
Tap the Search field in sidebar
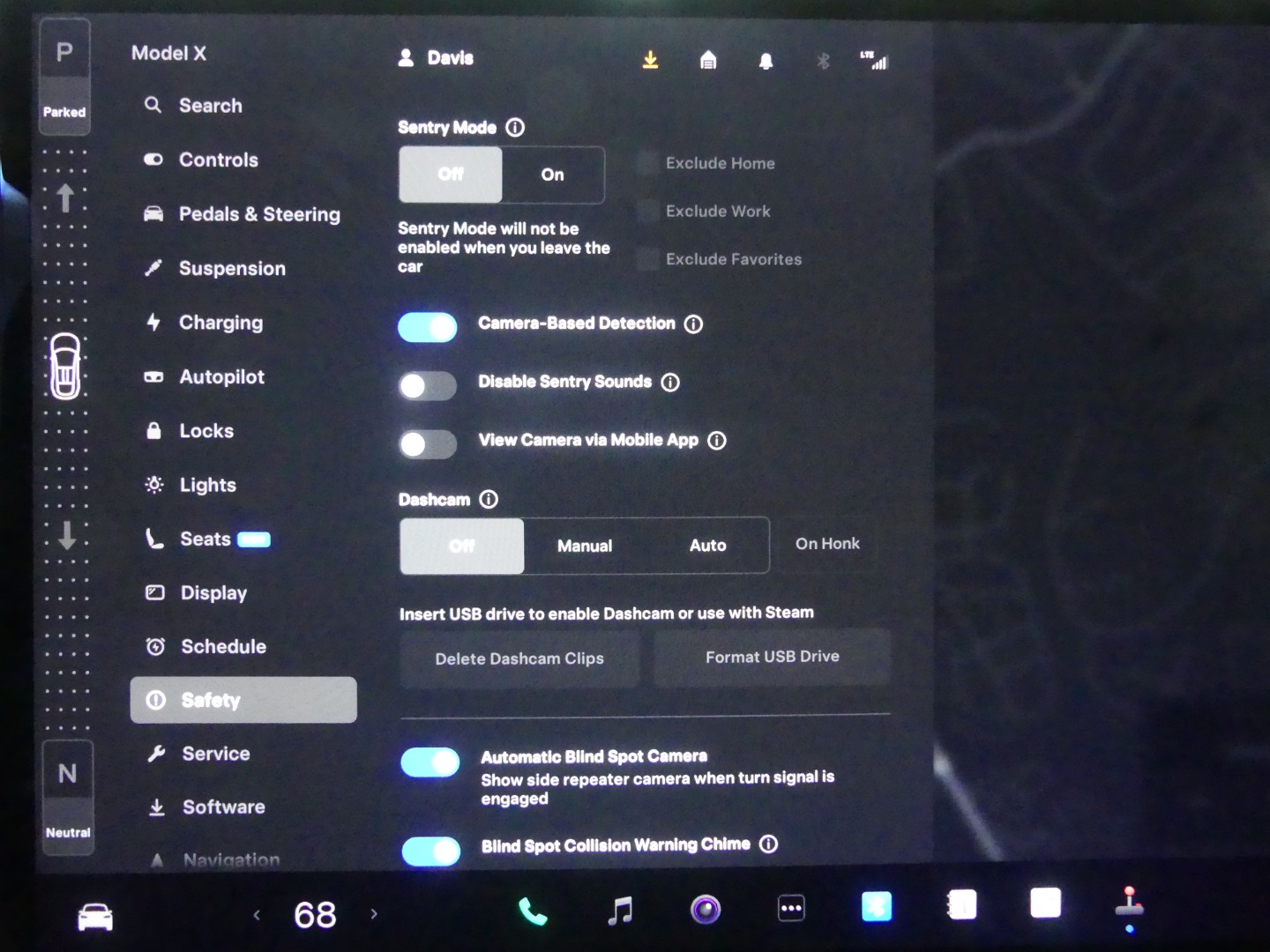click(210, 106)
